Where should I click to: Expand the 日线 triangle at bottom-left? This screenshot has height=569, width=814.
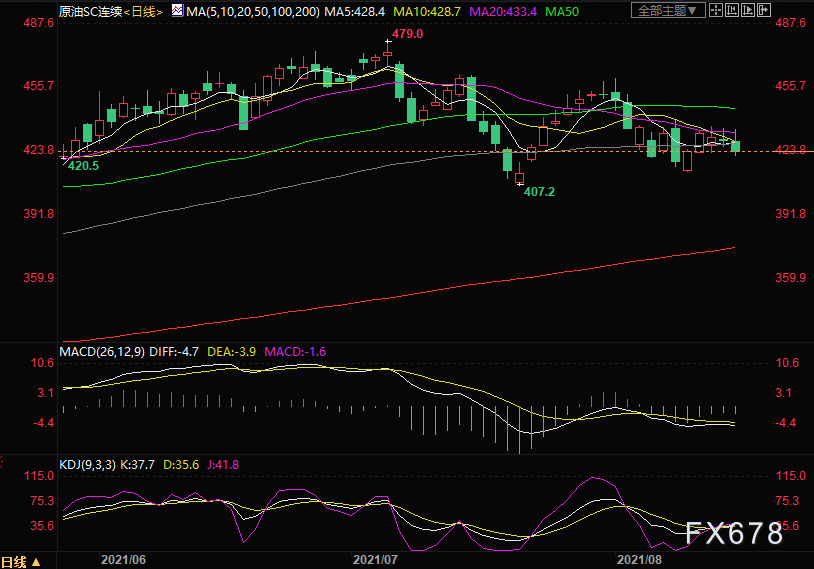(36, 562)
